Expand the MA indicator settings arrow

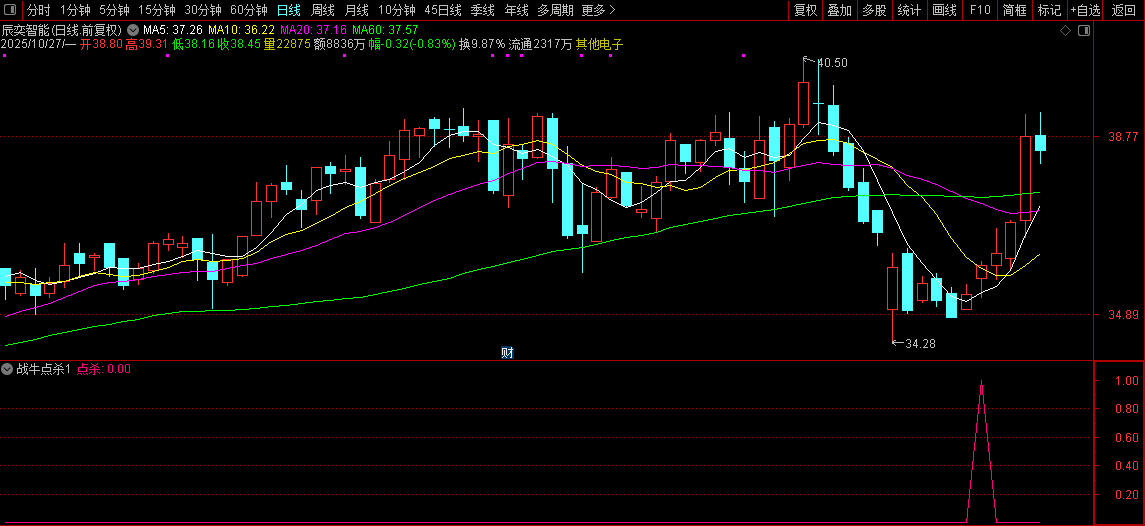pyautogui.click(x=132, y=31)
